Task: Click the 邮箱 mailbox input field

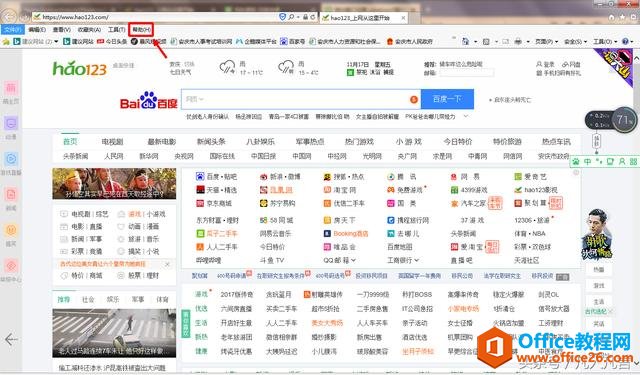Action: click(466, 73)
